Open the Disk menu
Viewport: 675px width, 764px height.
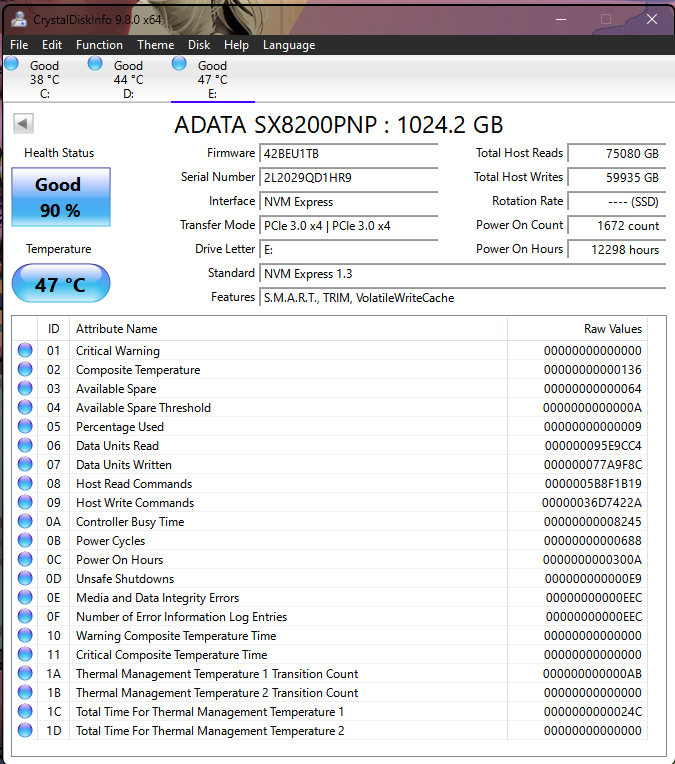coord(199,45)
